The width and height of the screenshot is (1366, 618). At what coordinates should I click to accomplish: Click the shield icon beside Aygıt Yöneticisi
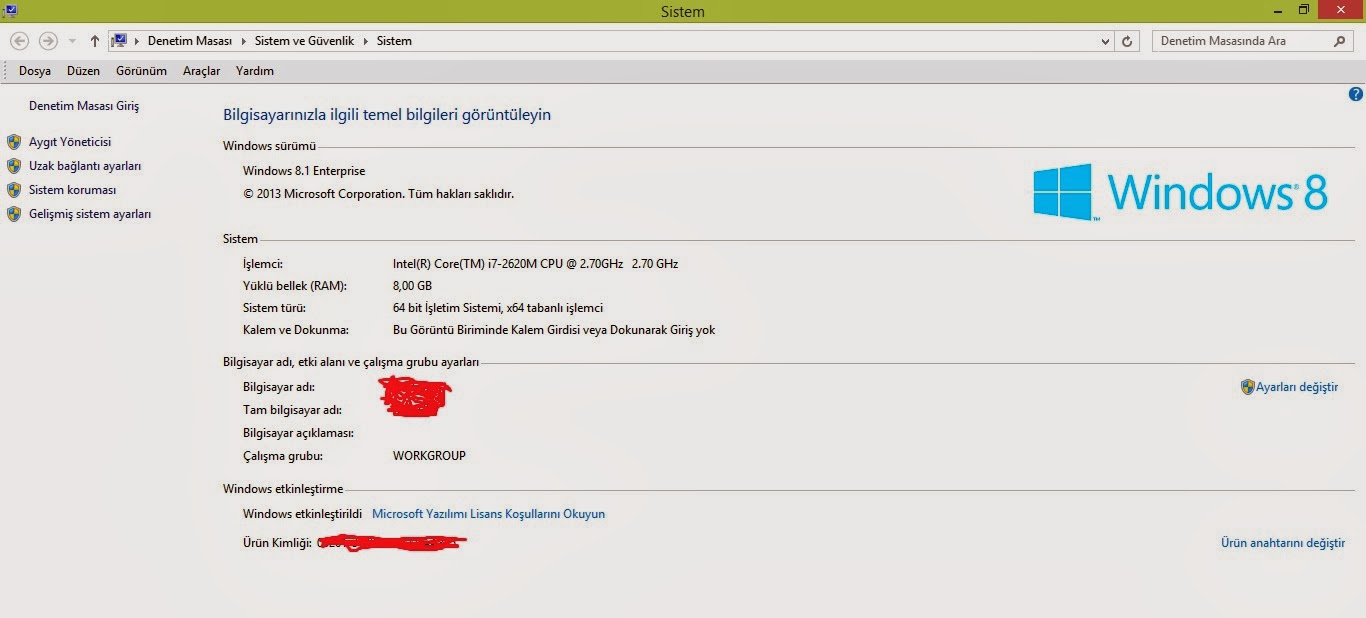14,142
